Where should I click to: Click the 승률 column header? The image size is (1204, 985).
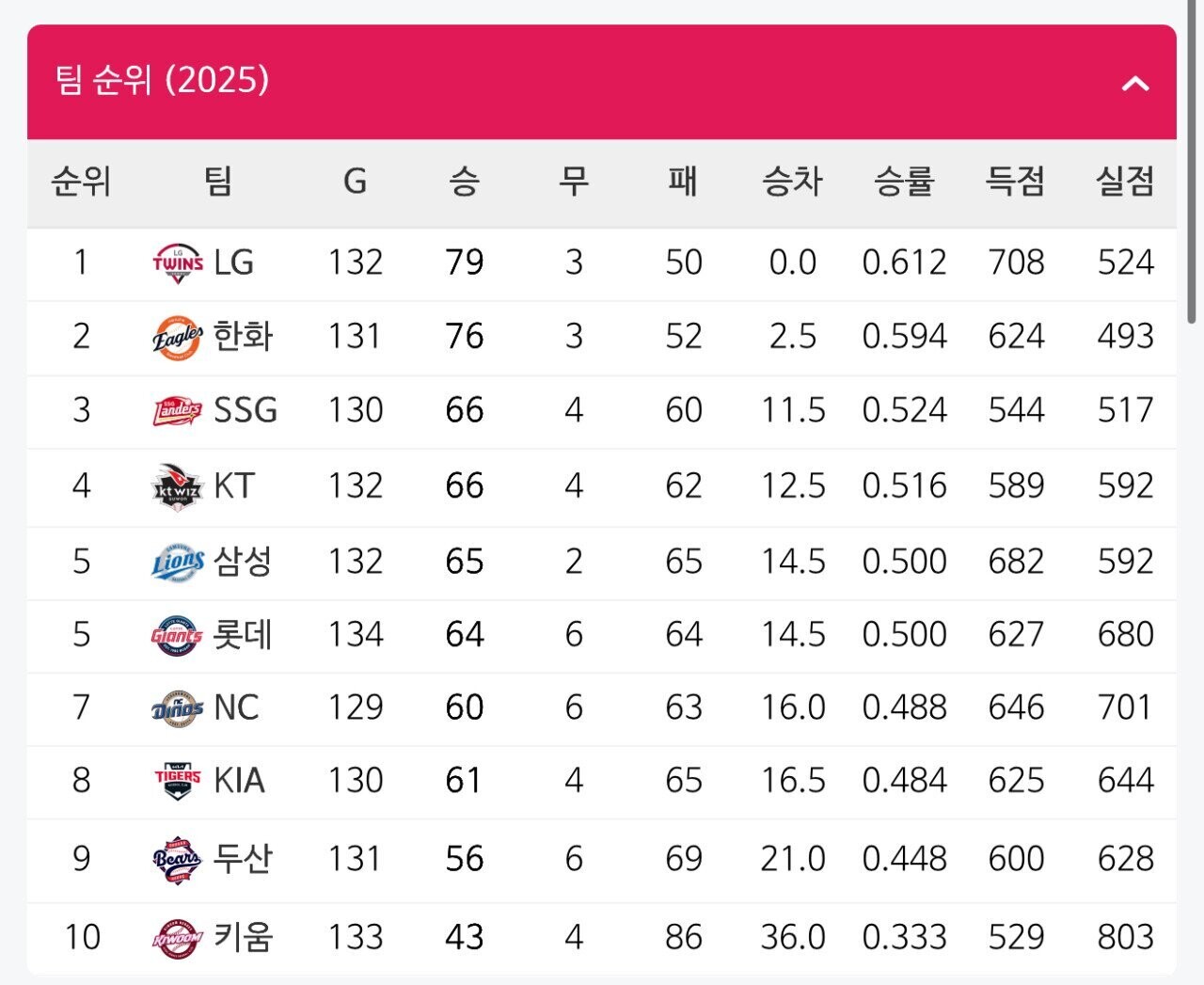[904, 182]
